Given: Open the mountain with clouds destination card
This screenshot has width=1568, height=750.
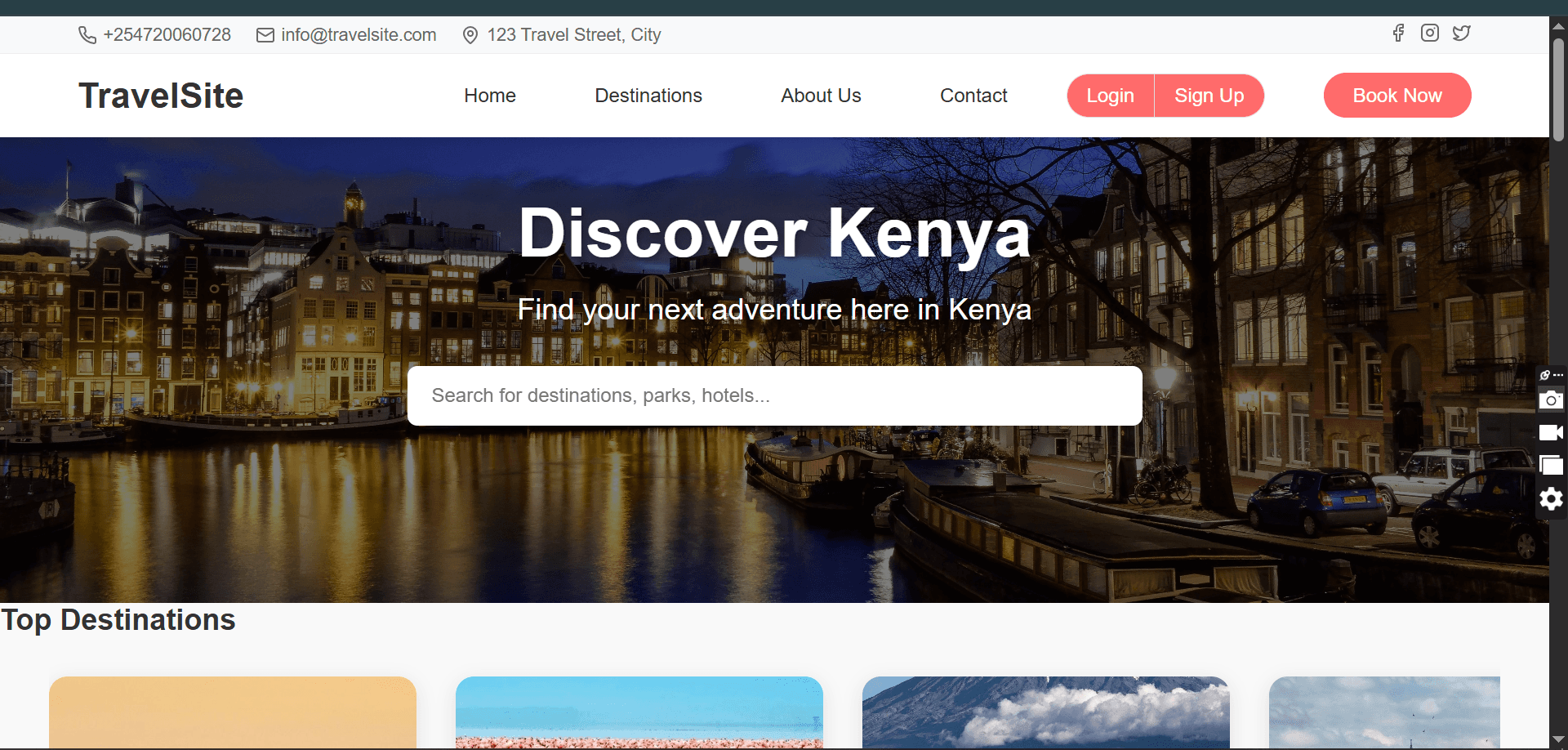Looking at the screenshot, I should tap(1046, 712).
